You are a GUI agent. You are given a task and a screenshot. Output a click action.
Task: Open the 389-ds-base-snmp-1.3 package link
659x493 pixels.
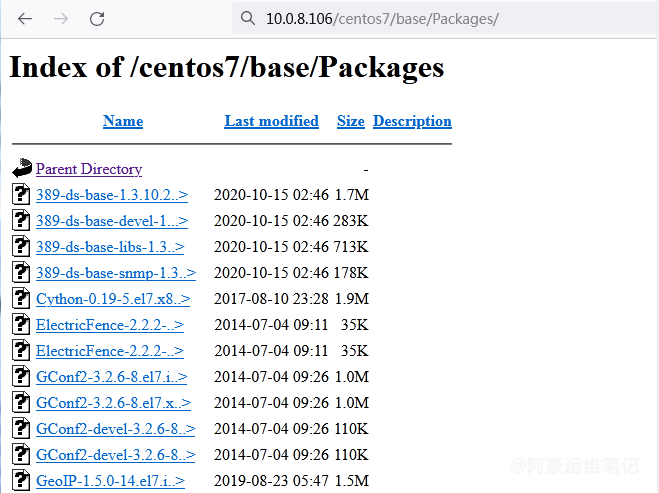coord(116,273)
